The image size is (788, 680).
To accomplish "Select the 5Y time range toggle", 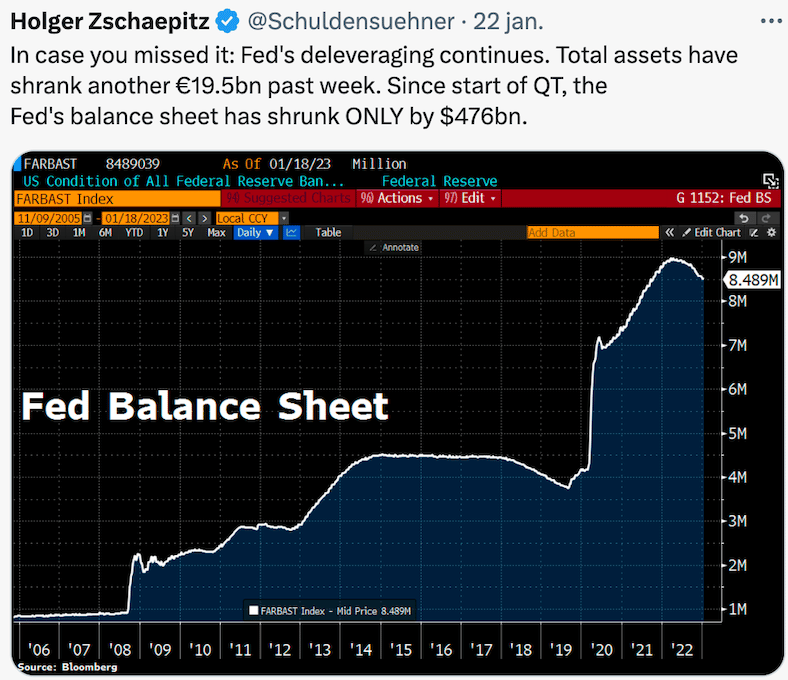I will (x=187, y=233).
